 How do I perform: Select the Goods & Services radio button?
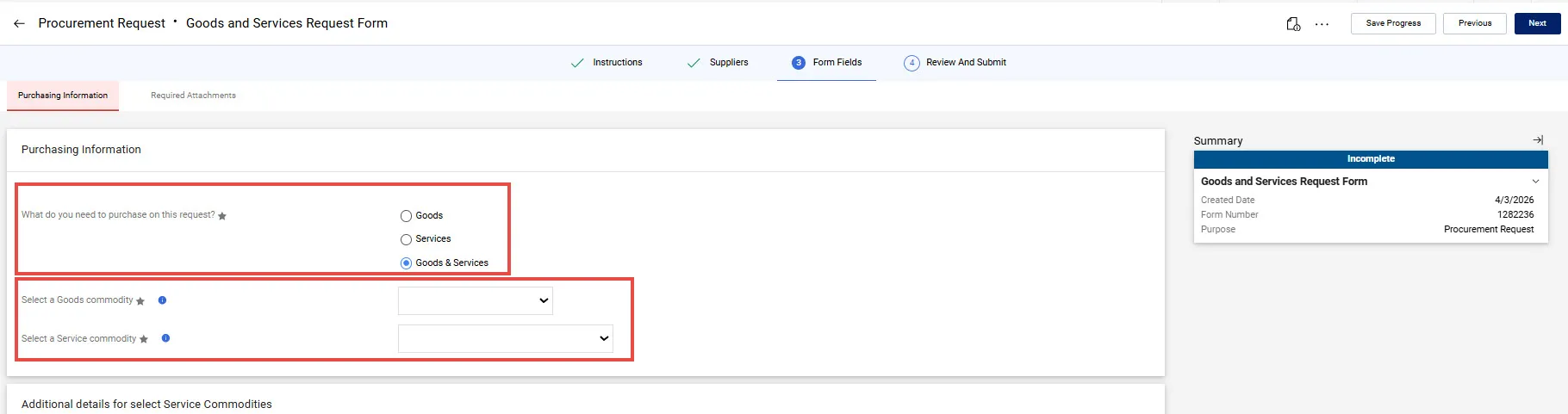pyautogui.click(x=406, y=263)
